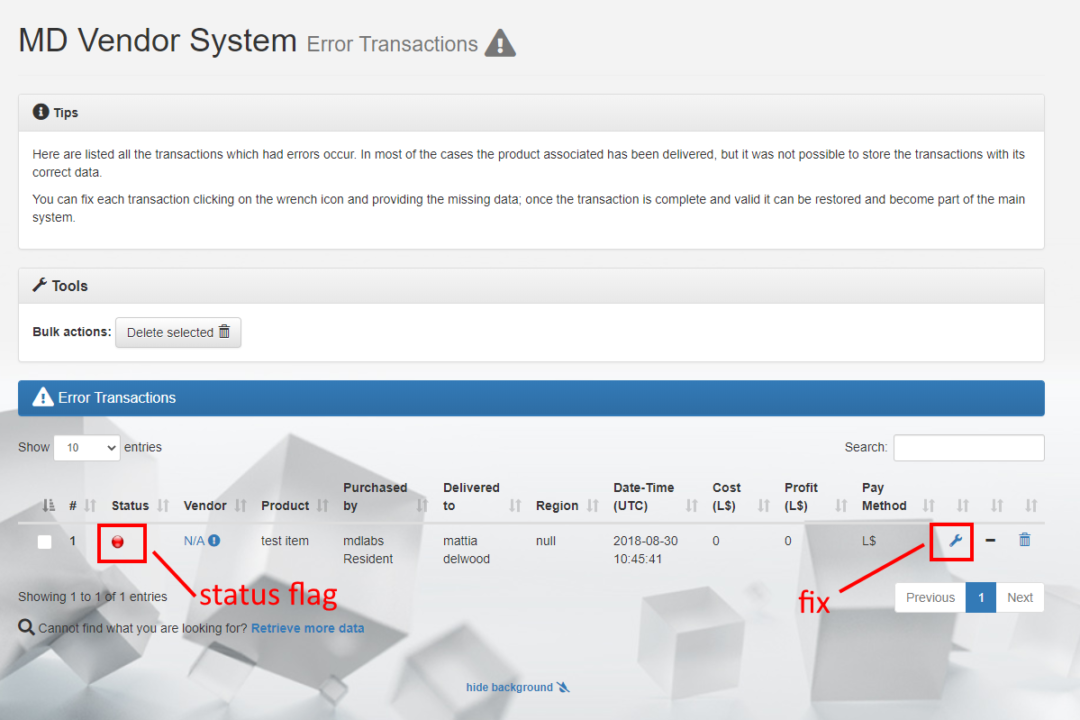
Task: Click the warning triangle next to the page title
Action: [499, 43]
